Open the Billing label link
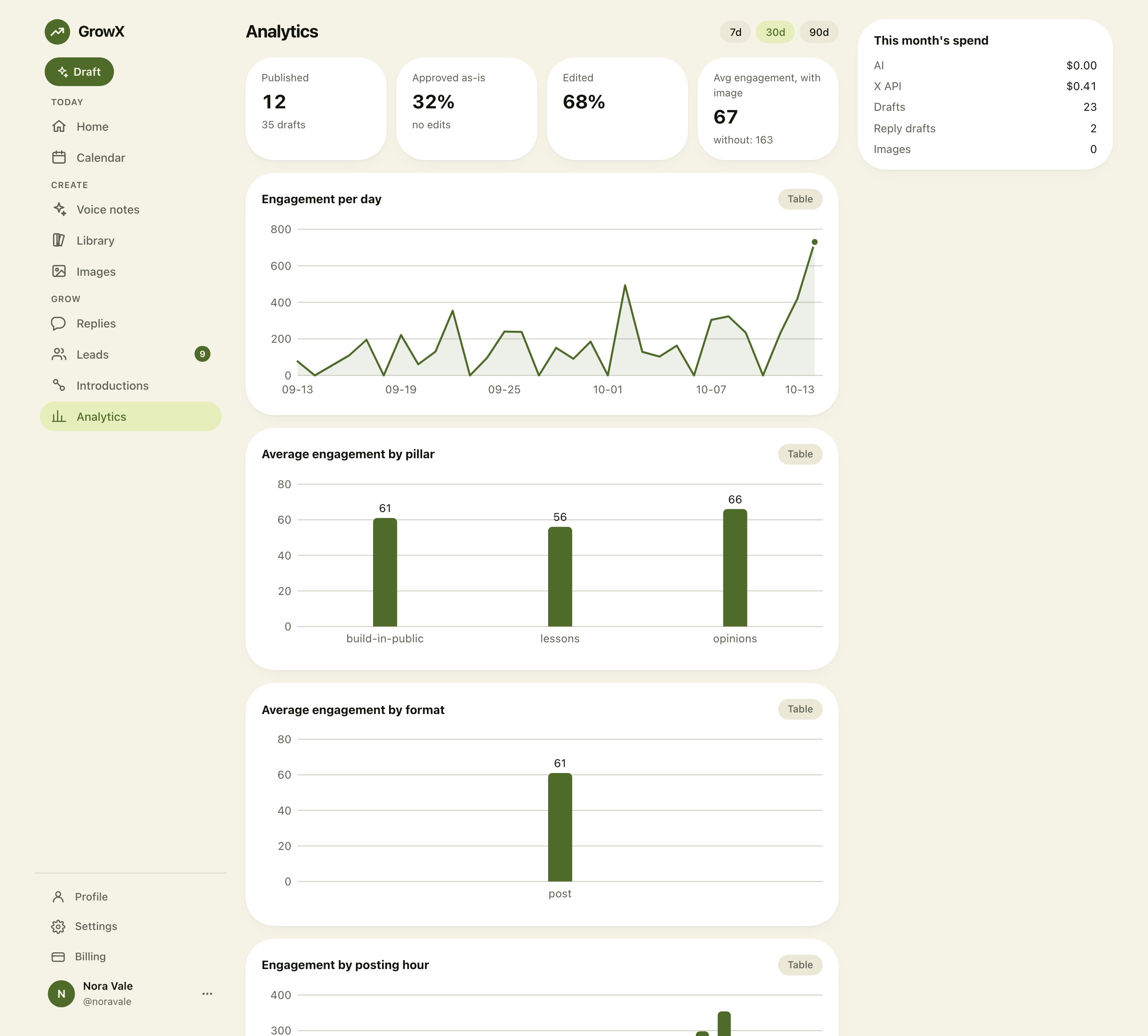 [90, 956]
